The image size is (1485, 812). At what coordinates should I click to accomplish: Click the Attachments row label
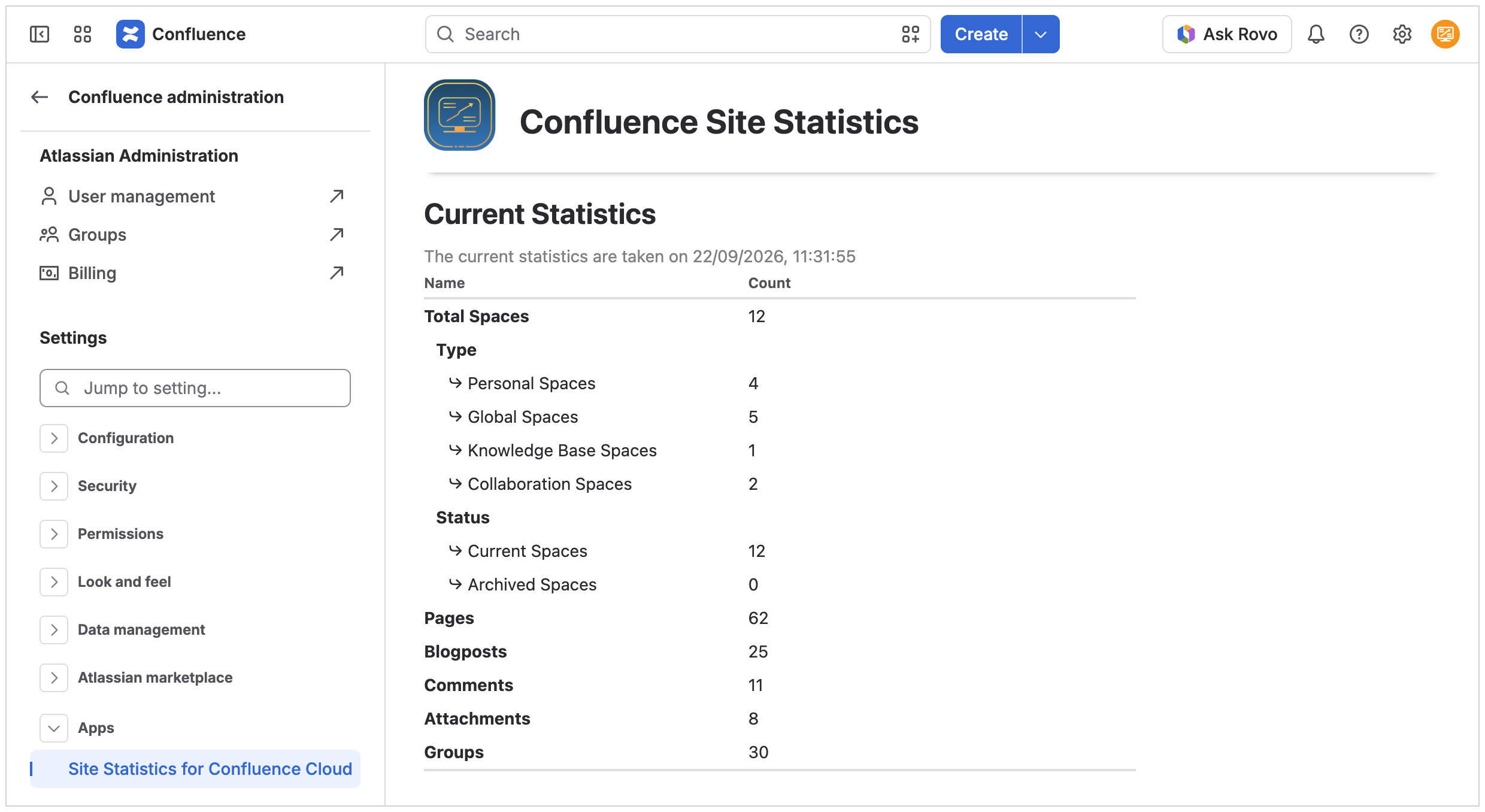click(477, 719)
